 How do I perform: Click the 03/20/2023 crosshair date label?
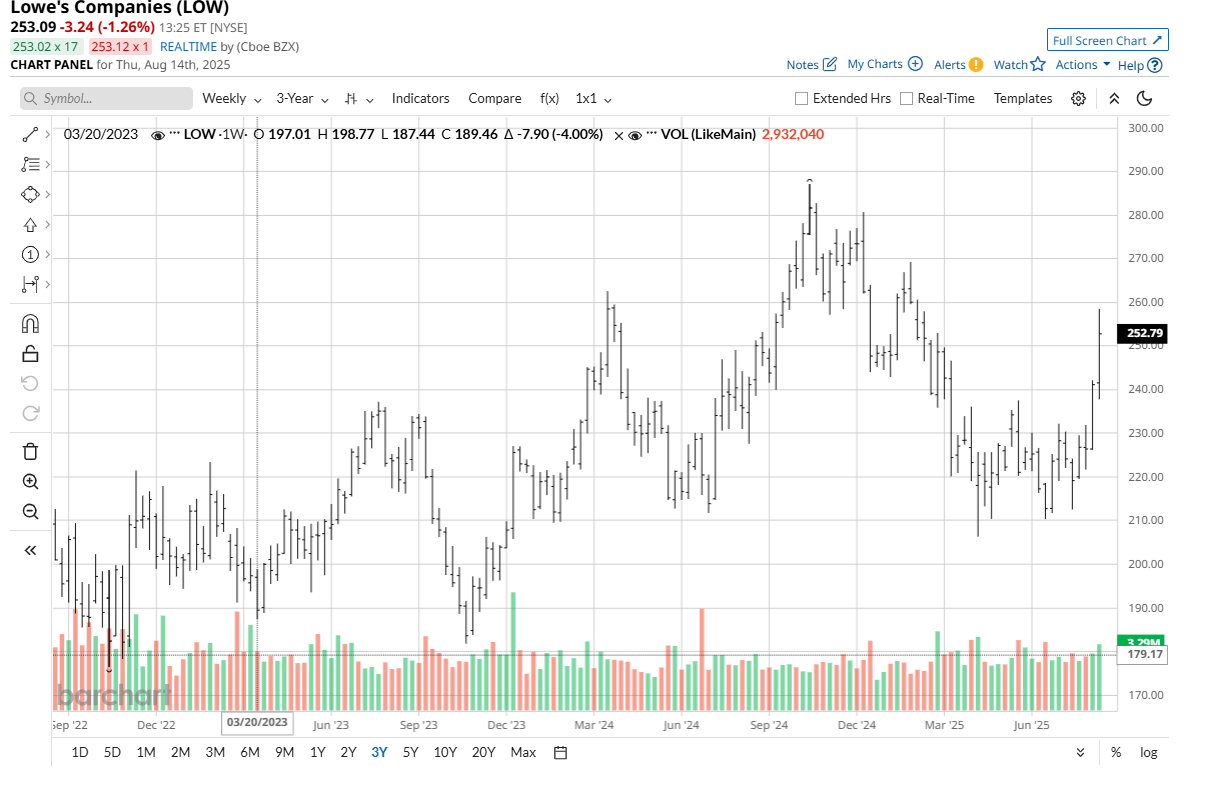tap(257, 721)
